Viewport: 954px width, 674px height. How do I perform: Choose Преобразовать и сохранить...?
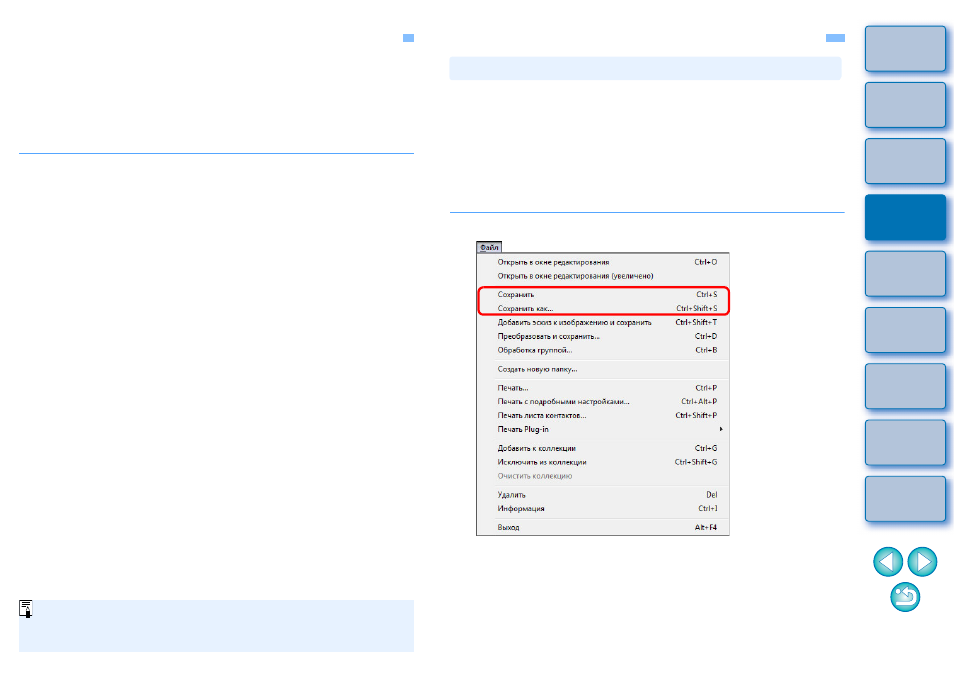tap(602, 336)
